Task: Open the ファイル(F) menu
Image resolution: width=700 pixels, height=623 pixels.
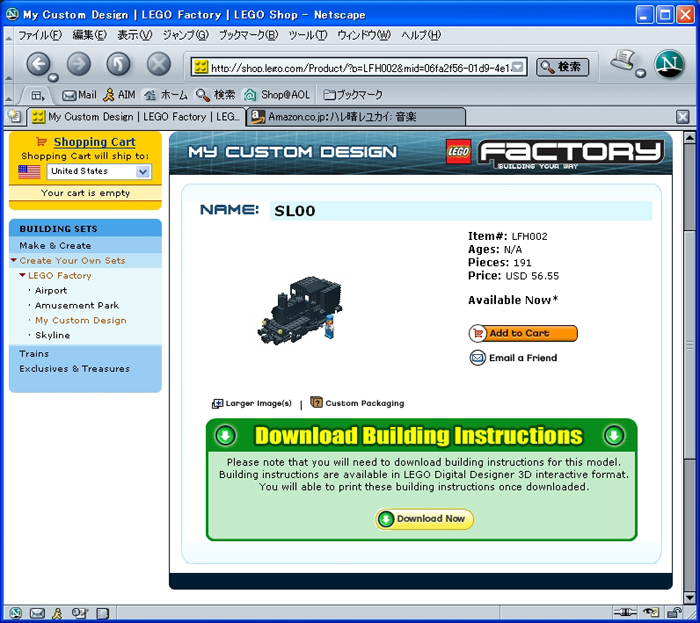Action: pos(40,35)
